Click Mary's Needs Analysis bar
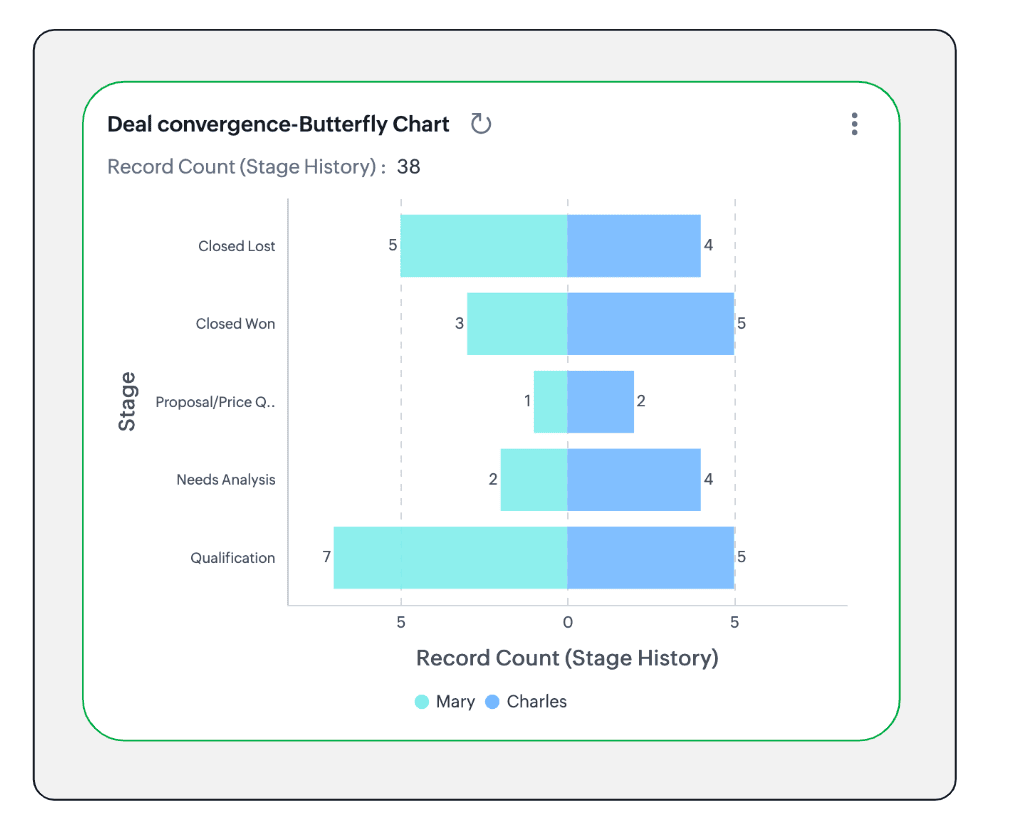Screen dimensions: 1014x830 coord(533,480)
